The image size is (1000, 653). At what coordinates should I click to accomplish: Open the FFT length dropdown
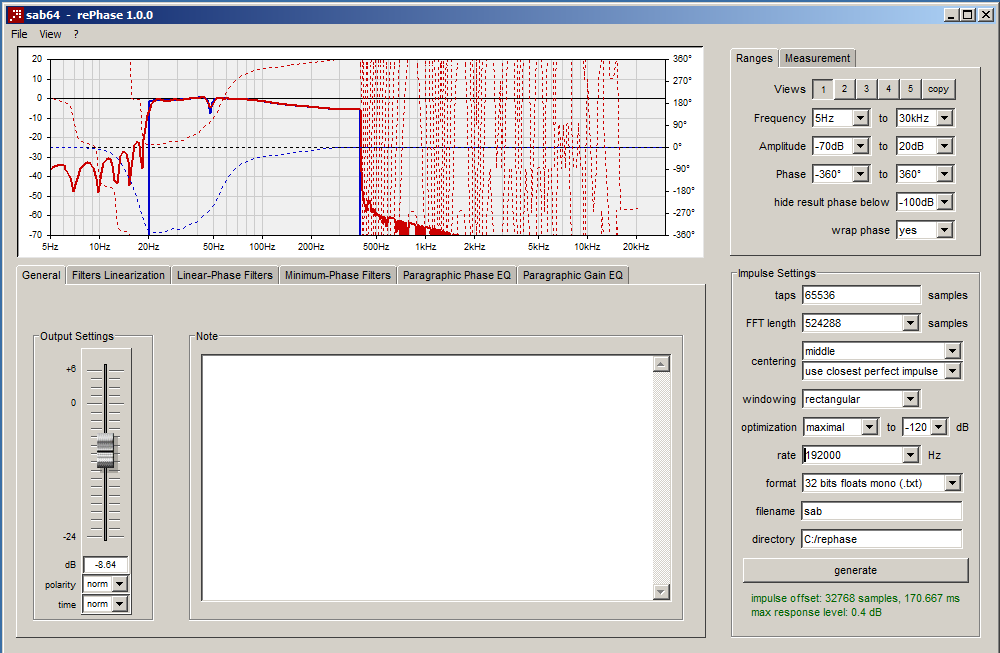coord(910,323)
